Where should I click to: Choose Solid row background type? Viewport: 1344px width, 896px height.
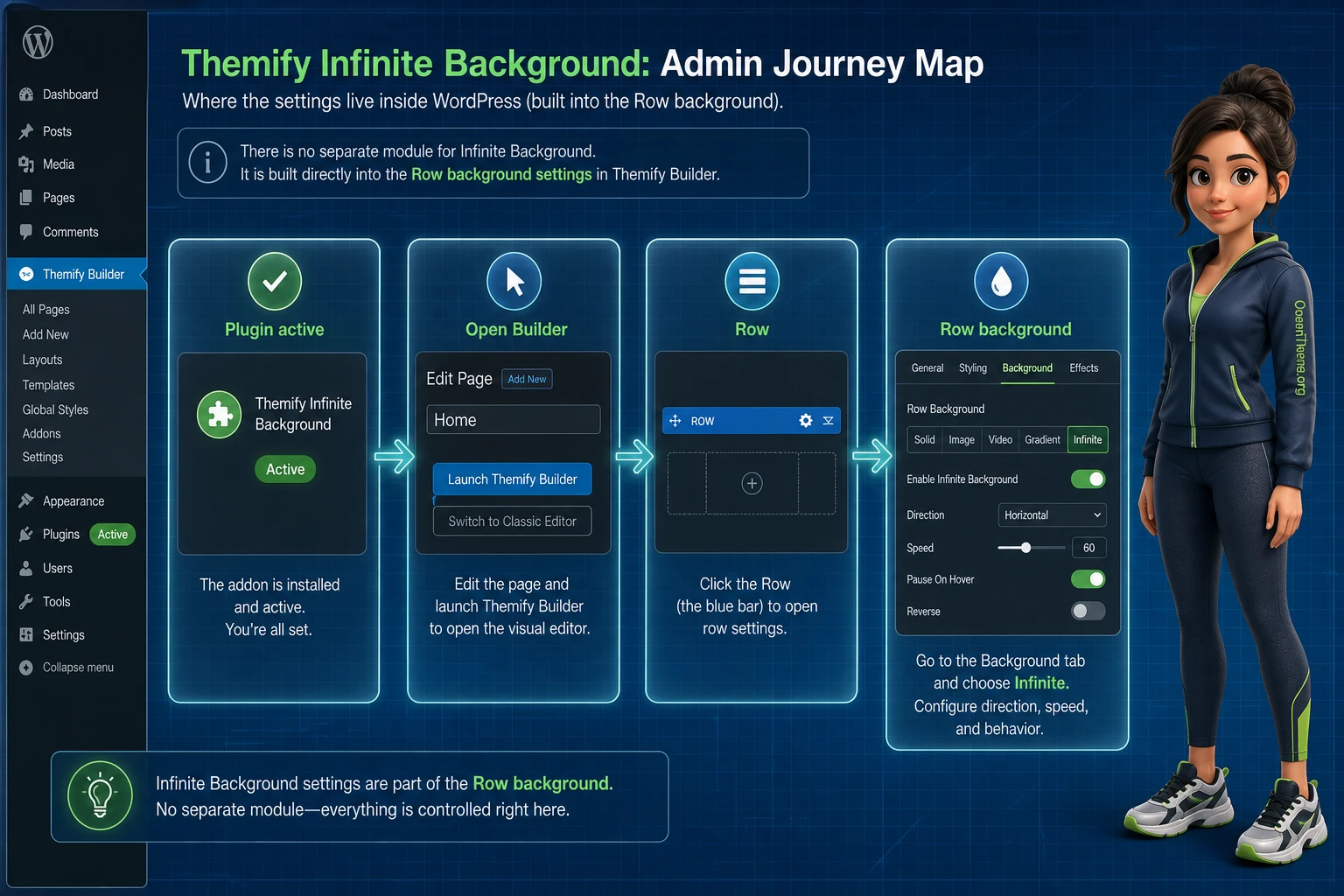(x=925, y=439)
